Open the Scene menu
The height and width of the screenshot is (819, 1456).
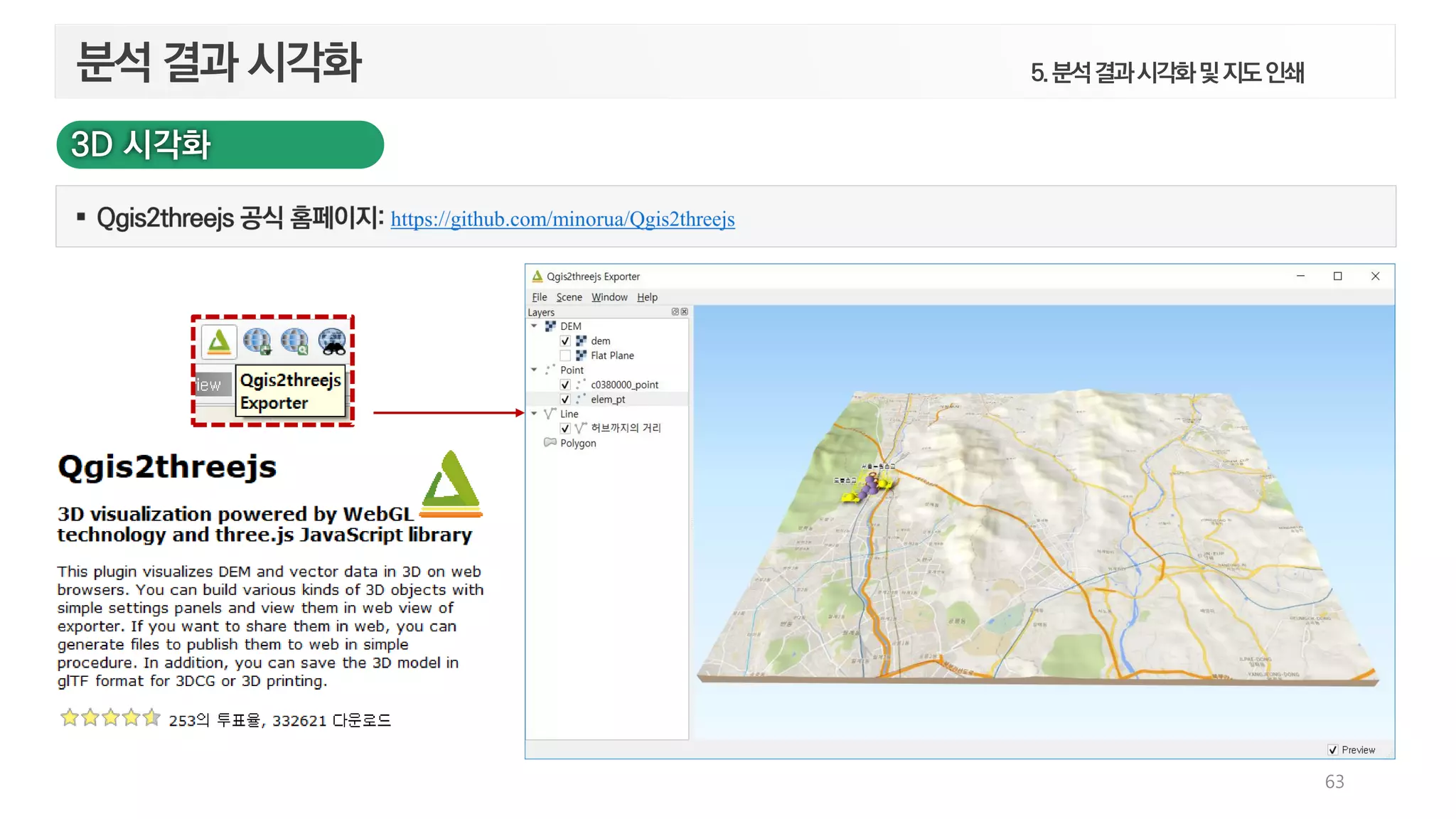pyautogui.click(x=569, y=297)
